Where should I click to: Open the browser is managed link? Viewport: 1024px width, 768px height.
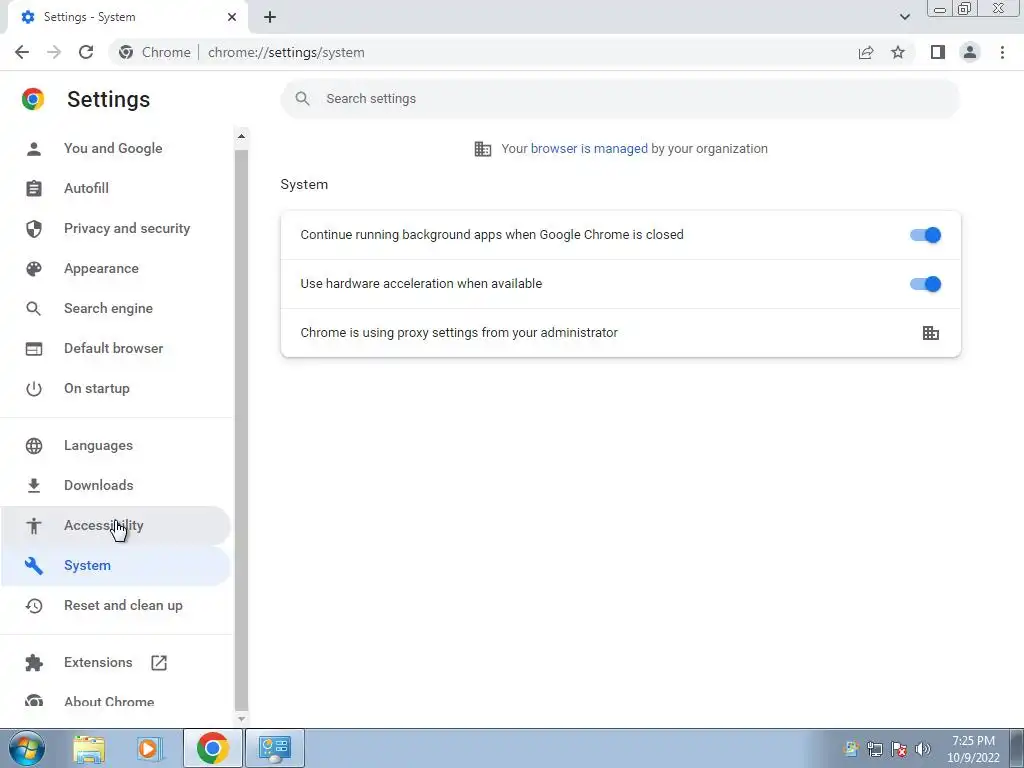point(589,148)
